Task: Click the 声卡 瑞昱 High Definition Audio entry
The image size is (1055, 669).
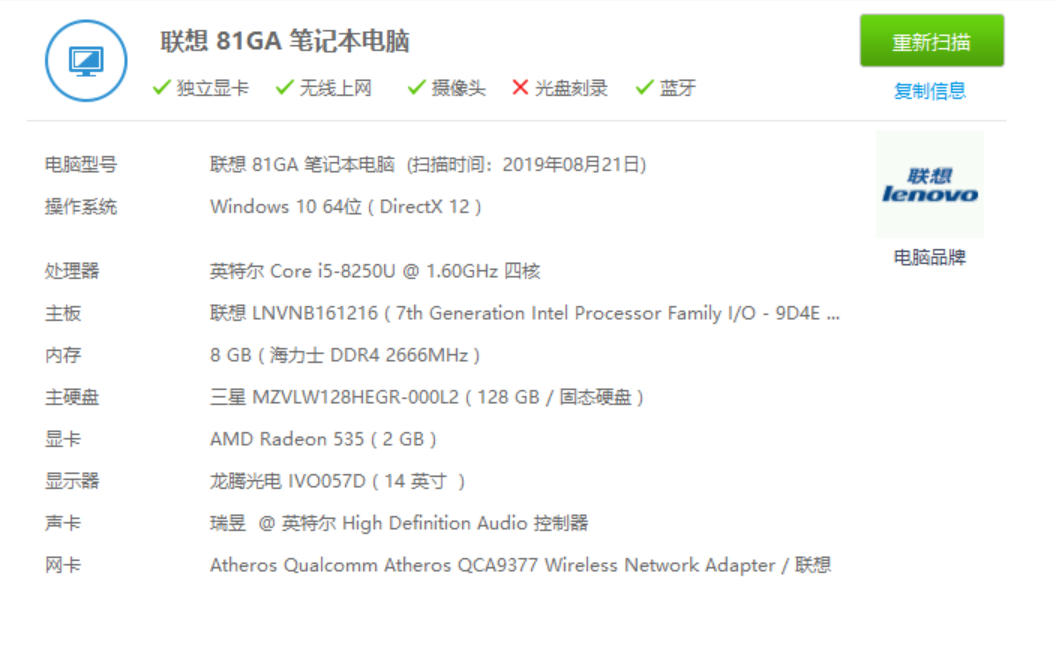Action: 399,524
